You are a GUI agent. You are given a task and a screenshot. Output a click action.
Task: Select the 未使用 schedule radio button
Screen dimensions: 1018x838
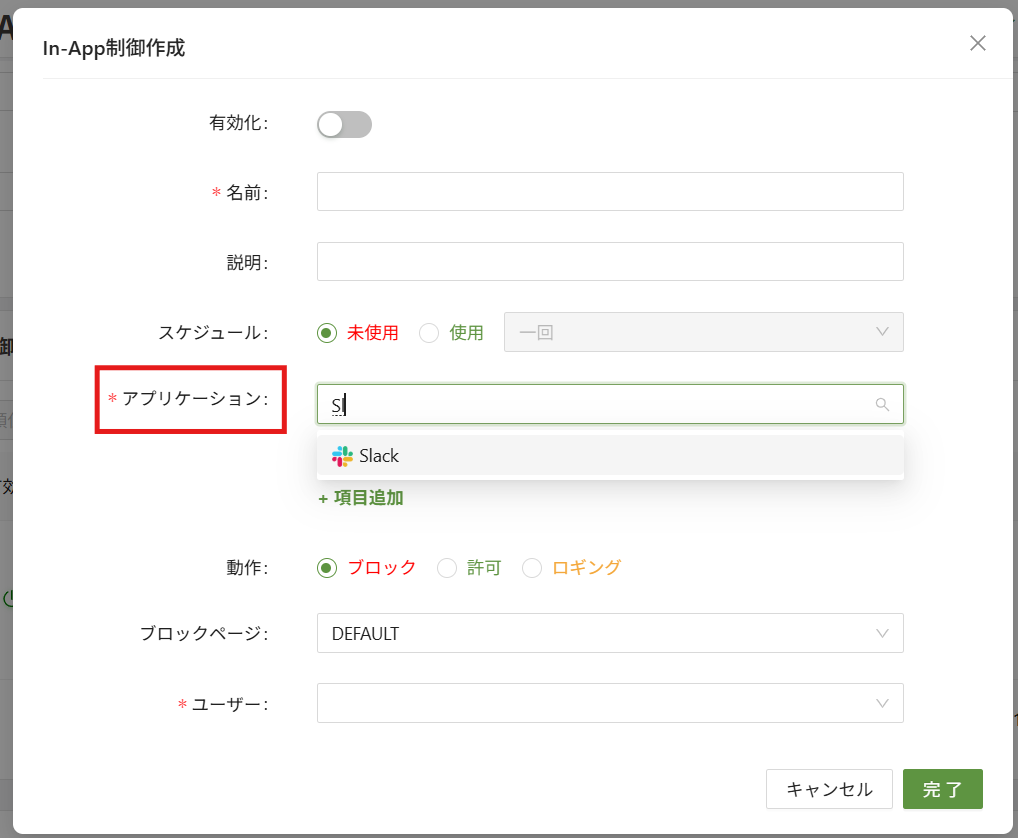(x=327, y=333)
